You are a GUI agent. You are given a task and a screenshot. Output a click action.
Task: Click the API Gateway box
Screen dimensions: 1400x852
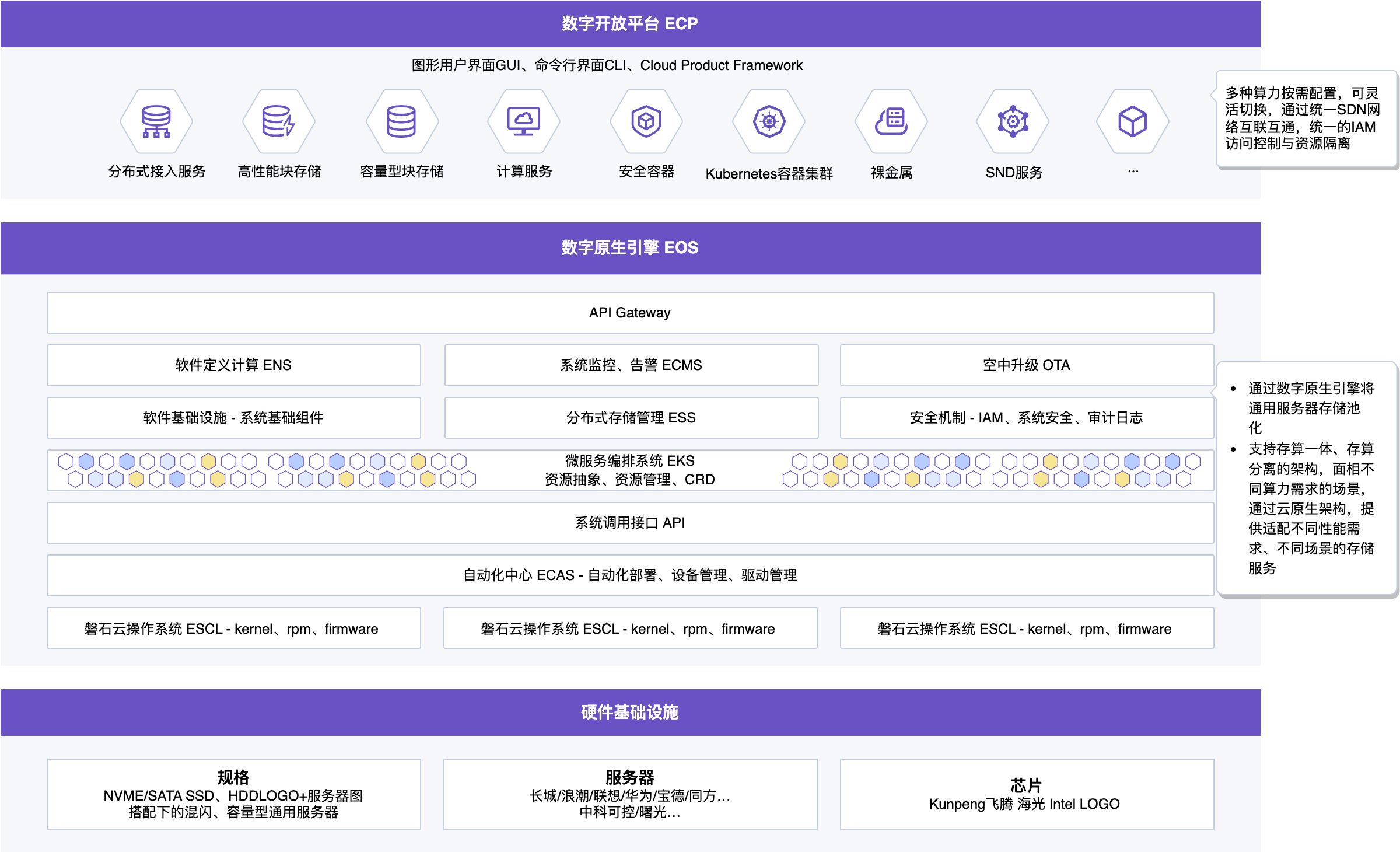(x=630, y=313)
